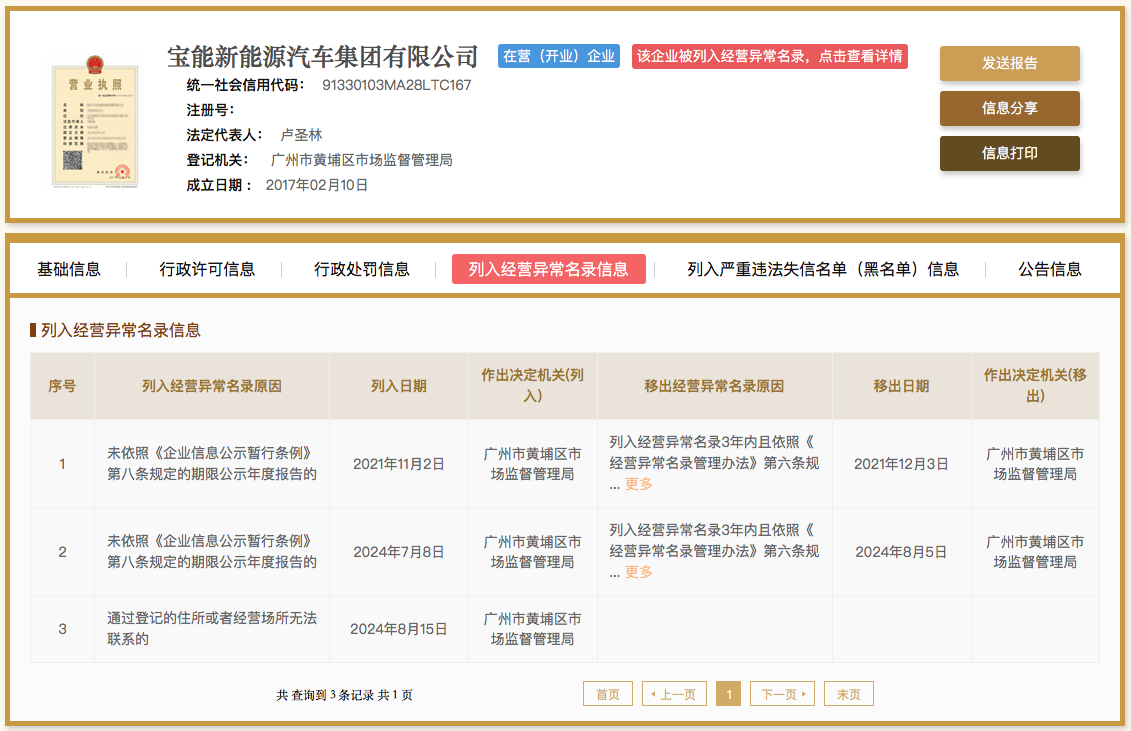This screenshot has width=1131, height=731.
Task: Select credit code 91330103MA28LTC167
Action: pos(396,85)
